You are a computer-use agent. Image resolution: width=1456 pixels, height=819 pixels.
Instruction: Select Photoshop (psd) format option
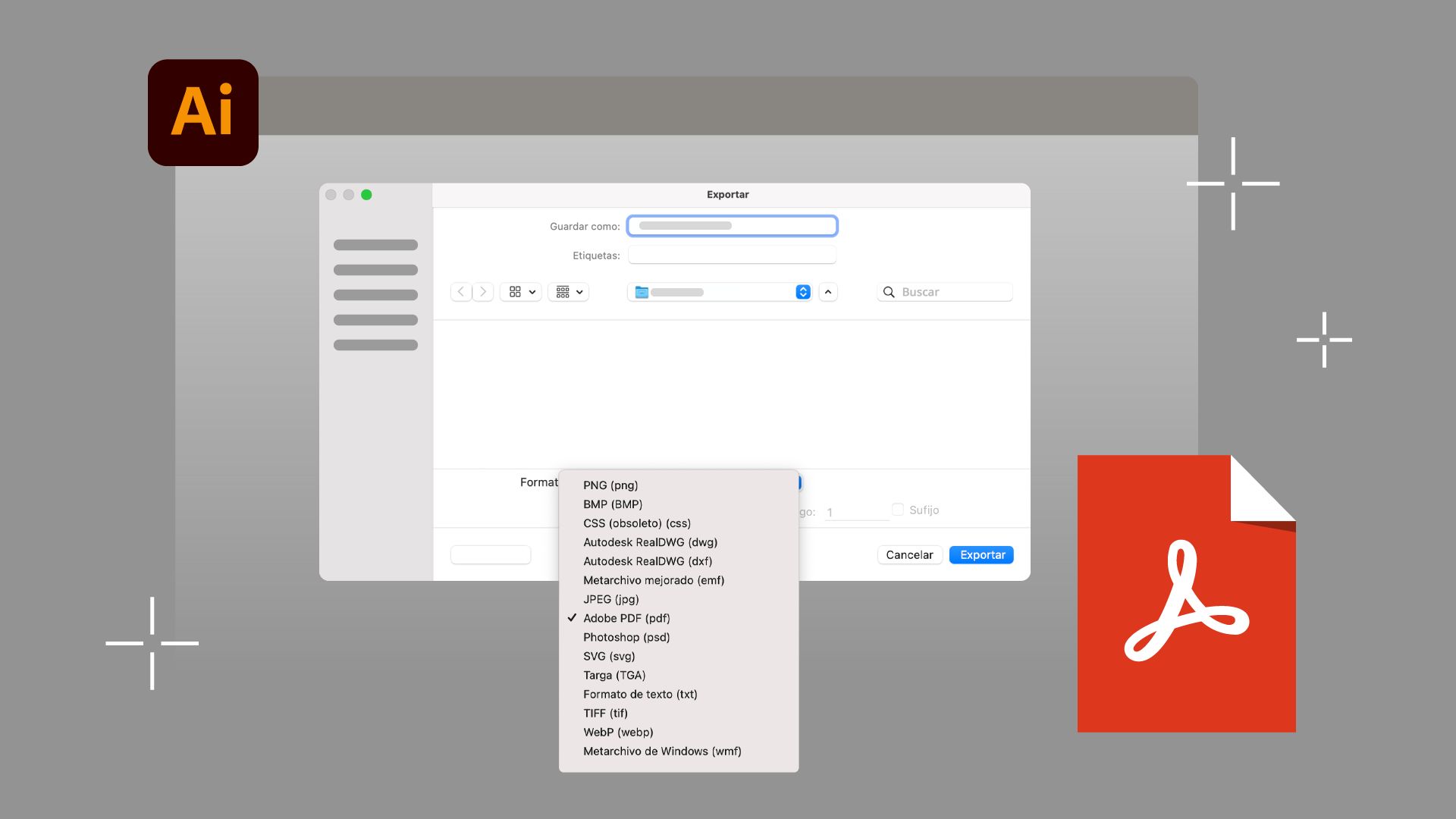tap(627, 637)
